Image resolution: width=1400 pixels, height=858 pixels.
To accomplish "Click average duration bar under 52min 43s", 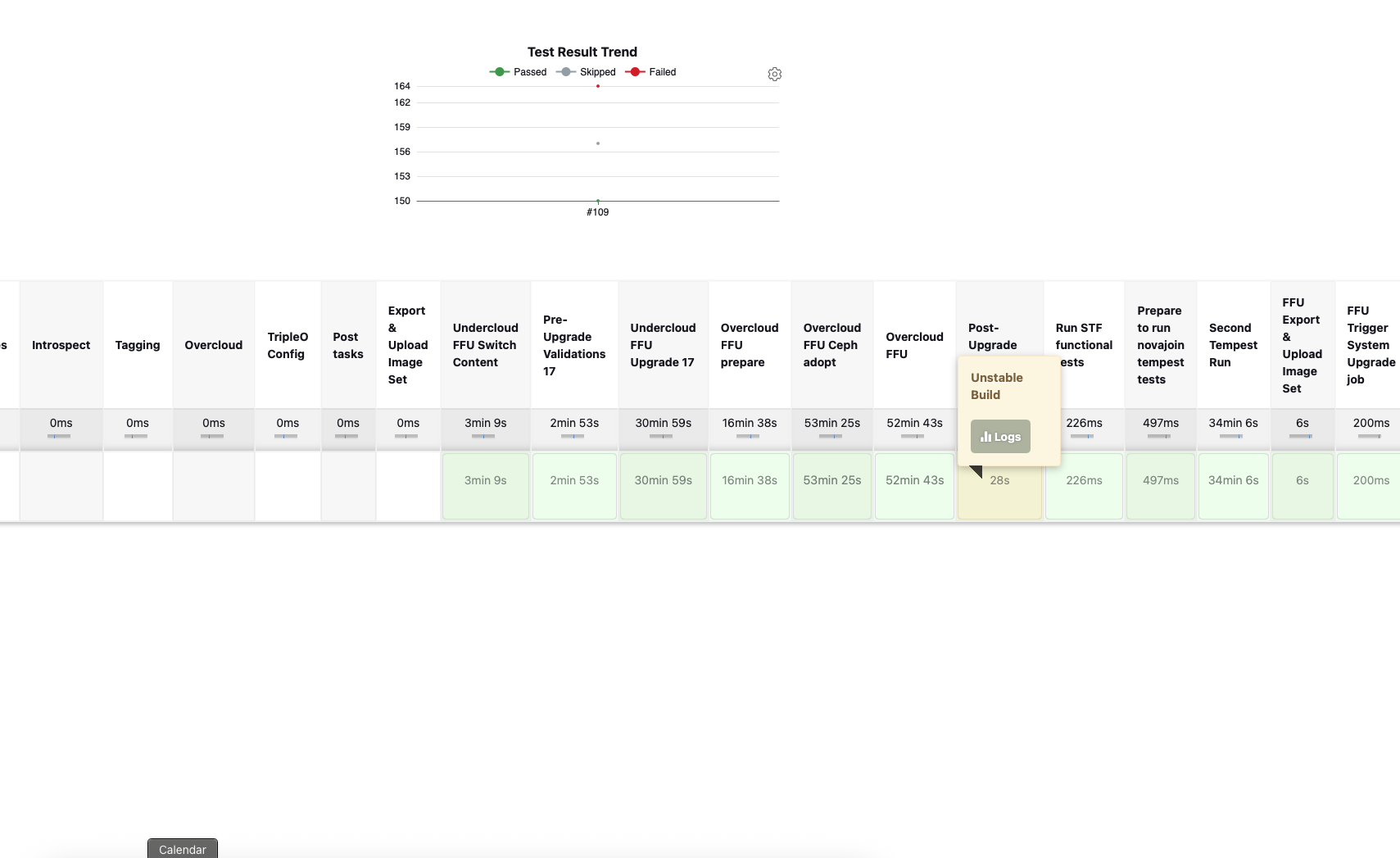I will pos(913,436).
